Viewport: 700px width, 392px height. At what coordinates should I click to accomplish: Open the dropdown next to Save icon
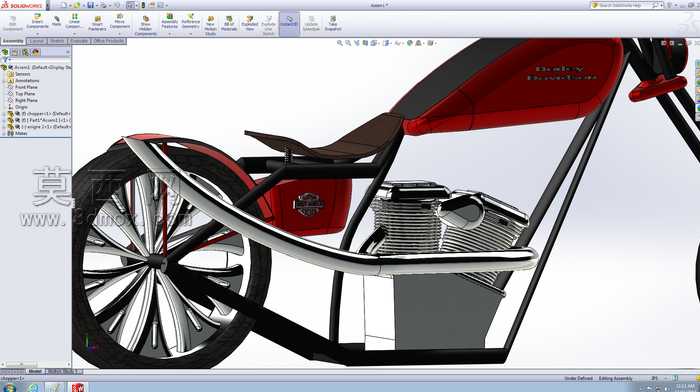coord(96,5)
